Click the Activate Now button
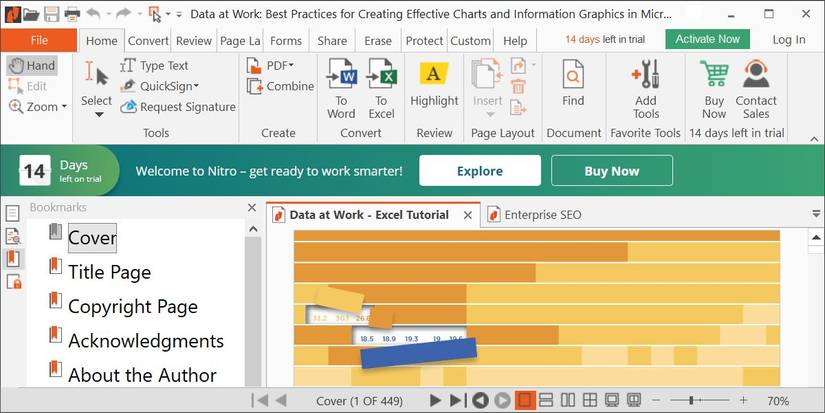This screenshot has height=413, width=825. (708, 39)
